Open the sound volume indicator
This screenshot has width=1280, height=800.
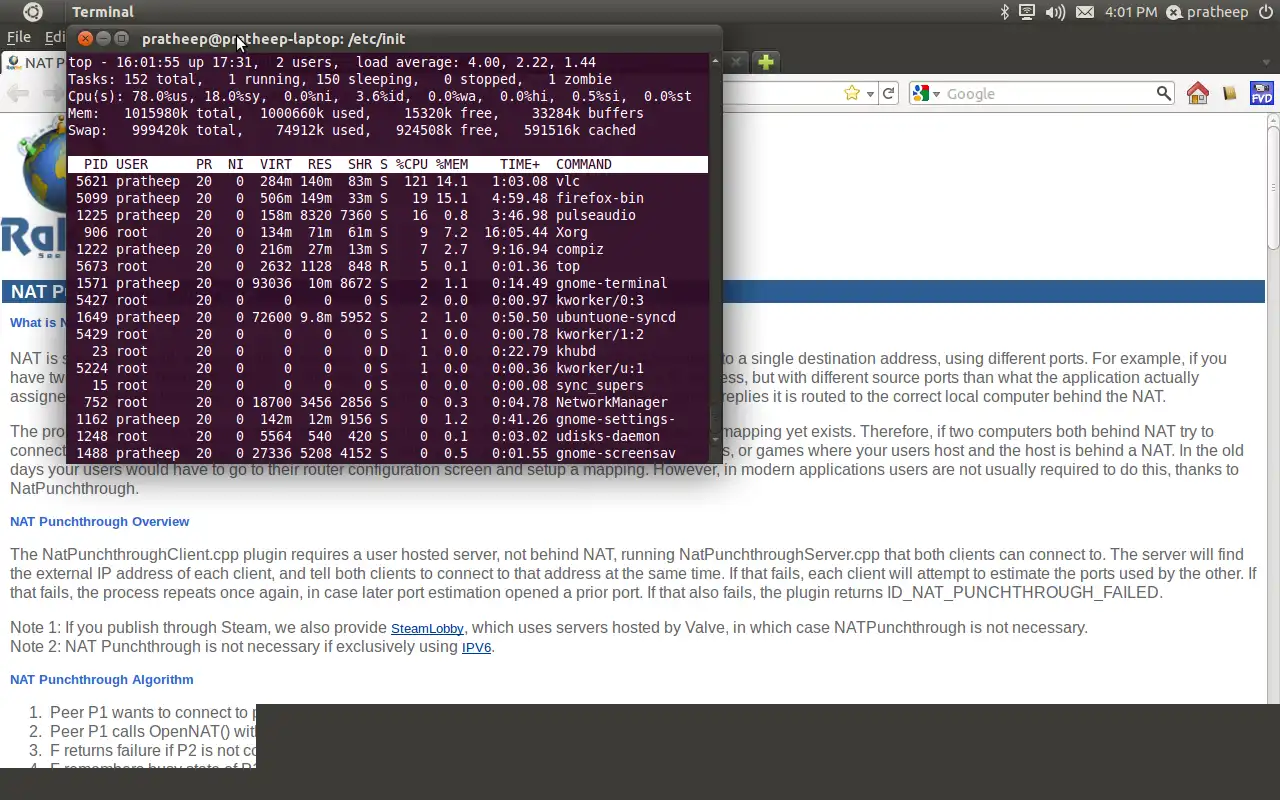1055,12
